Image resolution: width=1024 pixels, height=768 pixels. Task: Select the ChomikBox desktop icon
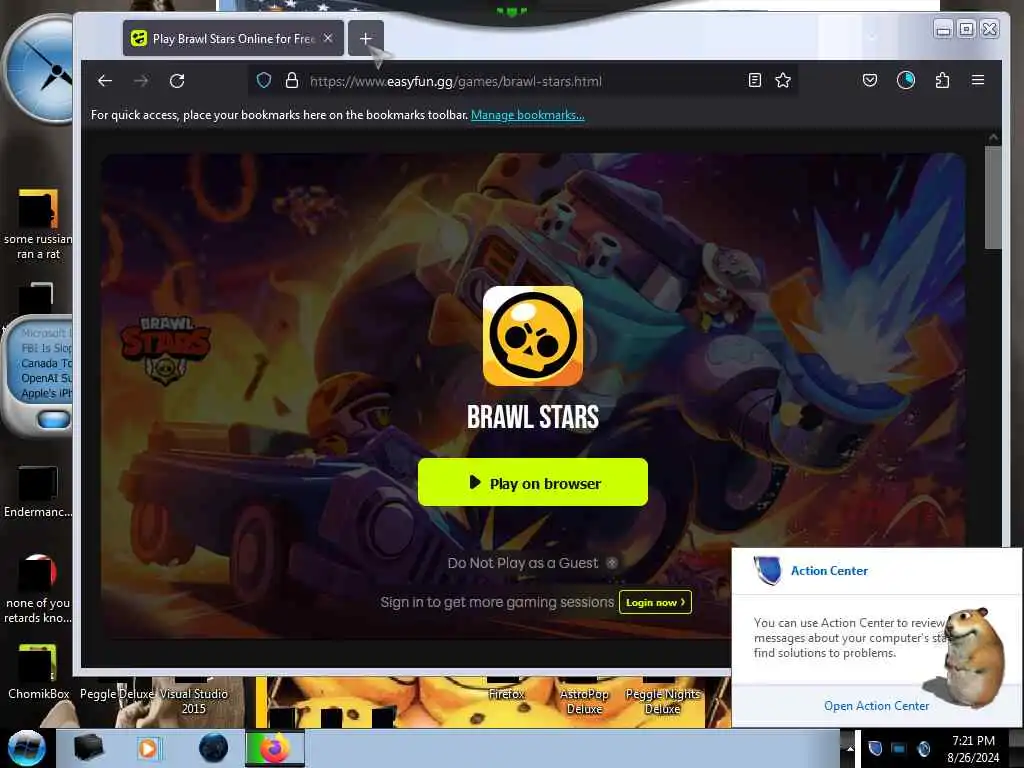tap(38, 673)
